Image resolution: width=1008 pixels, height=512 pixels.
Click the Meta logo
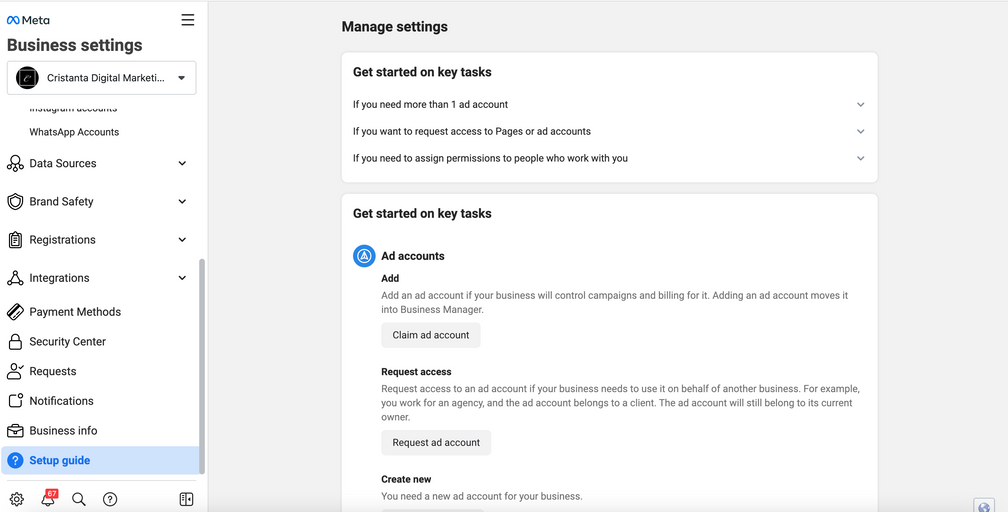point(28,20)
